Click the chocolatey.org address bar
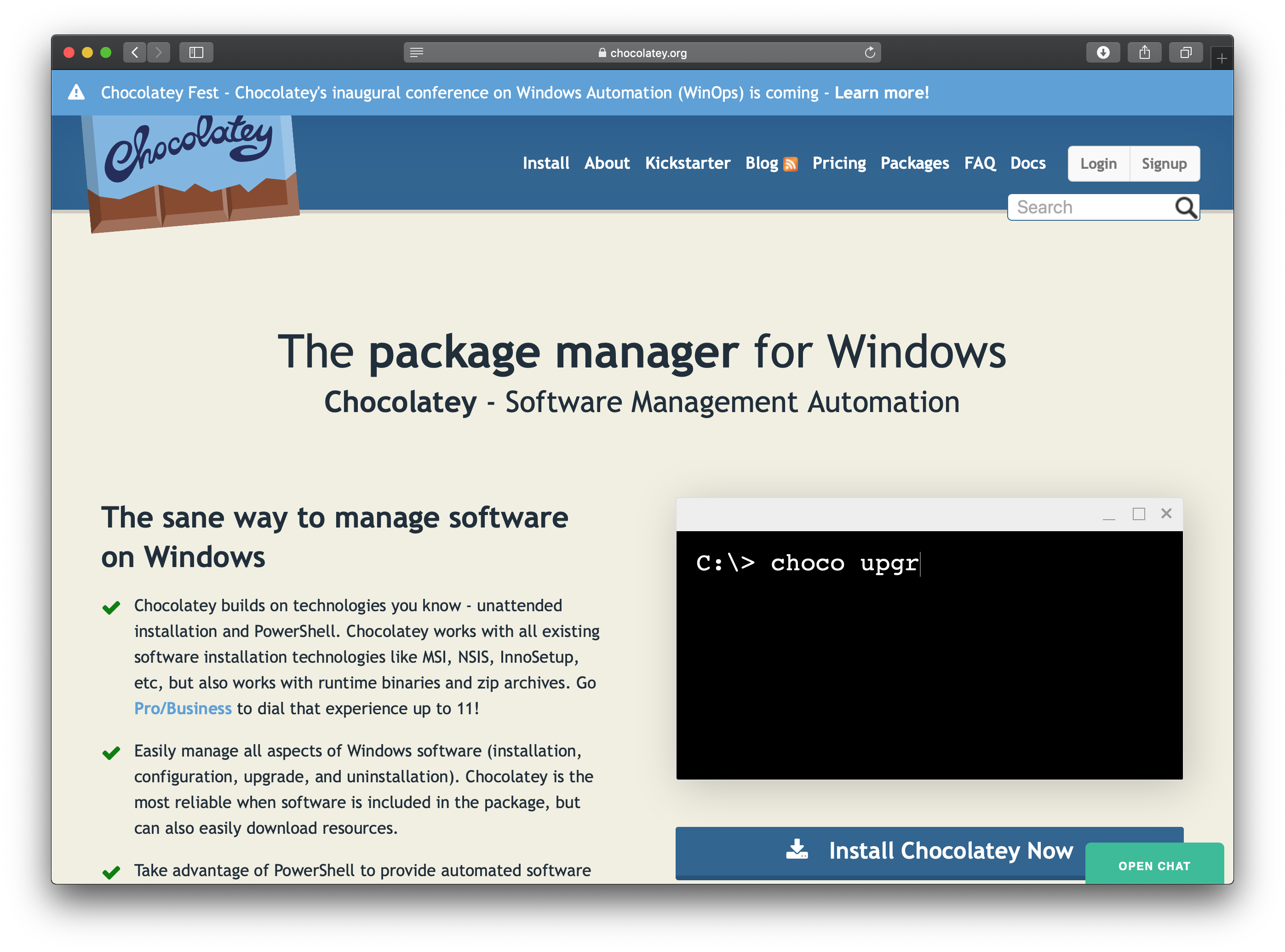The width and height of the screenshot is (1285, 952). point(642,52)
